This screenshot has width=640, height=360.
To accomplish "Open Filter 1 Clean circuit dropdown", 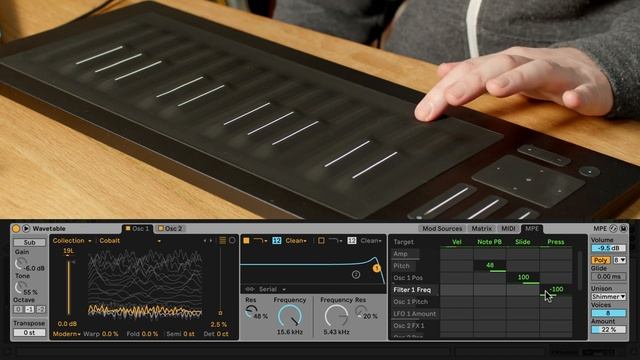I will click(x=296, y=241).
